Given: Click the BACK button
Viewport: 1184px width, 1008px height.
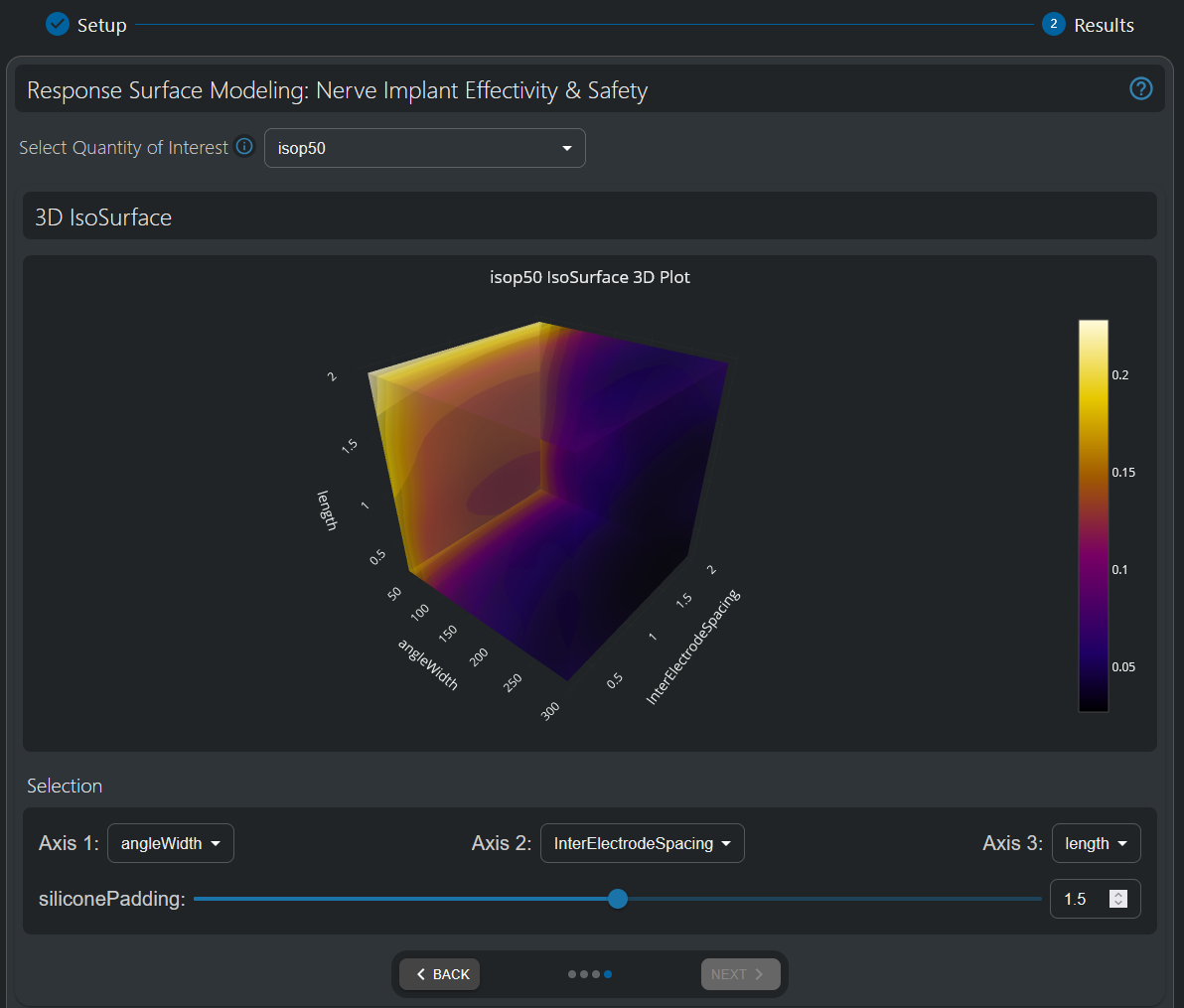Looking at the screenshot, I should click(439, 974).
